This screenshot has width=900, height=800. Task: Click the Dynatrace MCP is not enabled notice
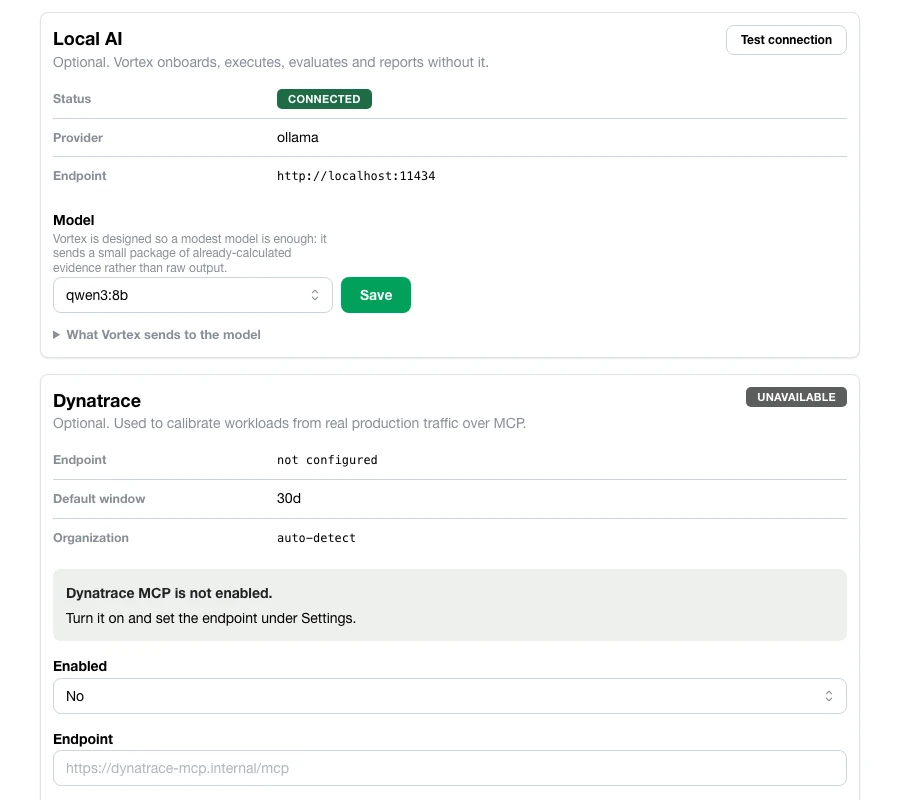point(449,605)
